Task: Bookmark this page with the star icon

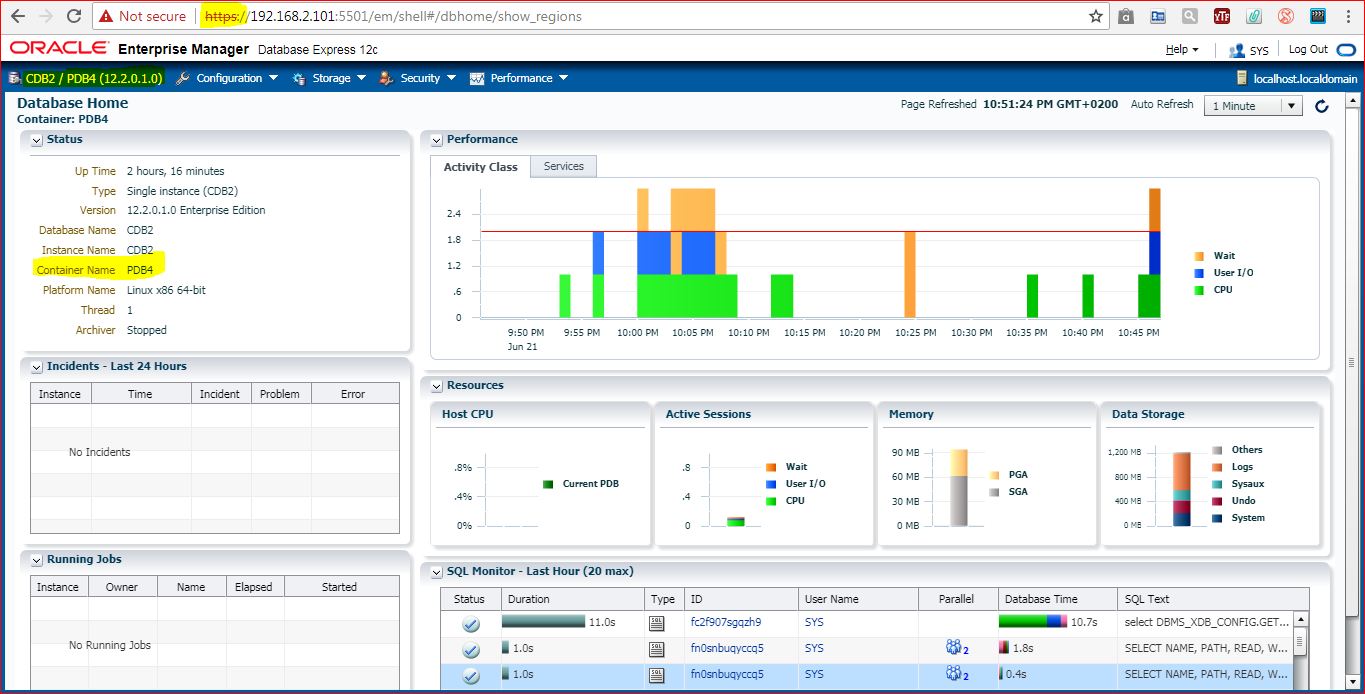Action: (x=1096, y=16)
